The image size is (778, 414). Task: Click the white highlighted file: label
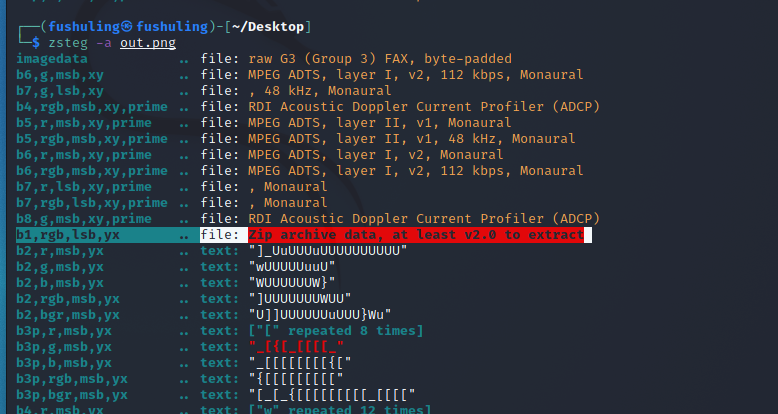[220, 234]
